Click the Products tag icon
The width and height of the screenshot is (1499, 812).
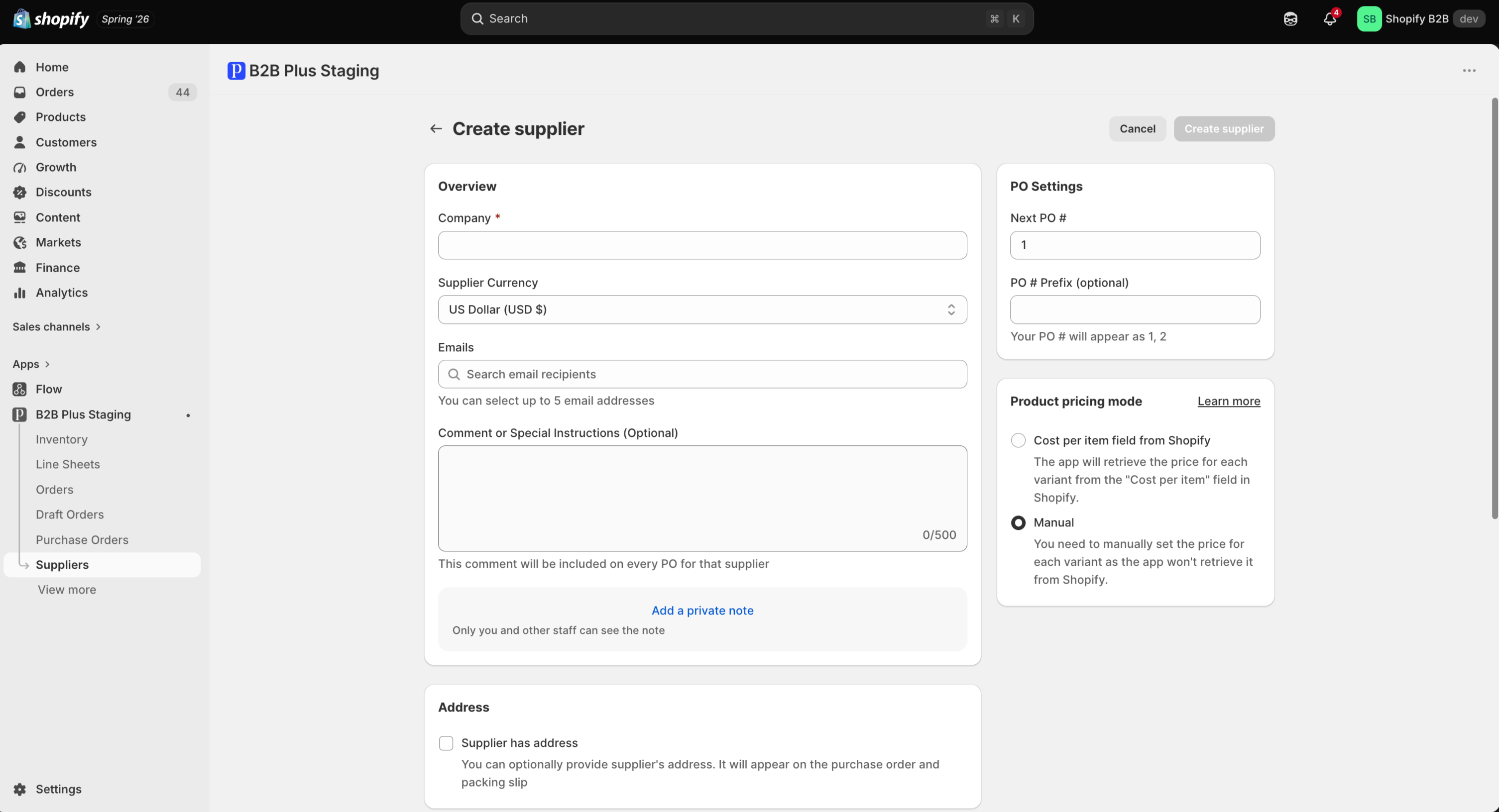pyautogui.click(x=20, y=117)
